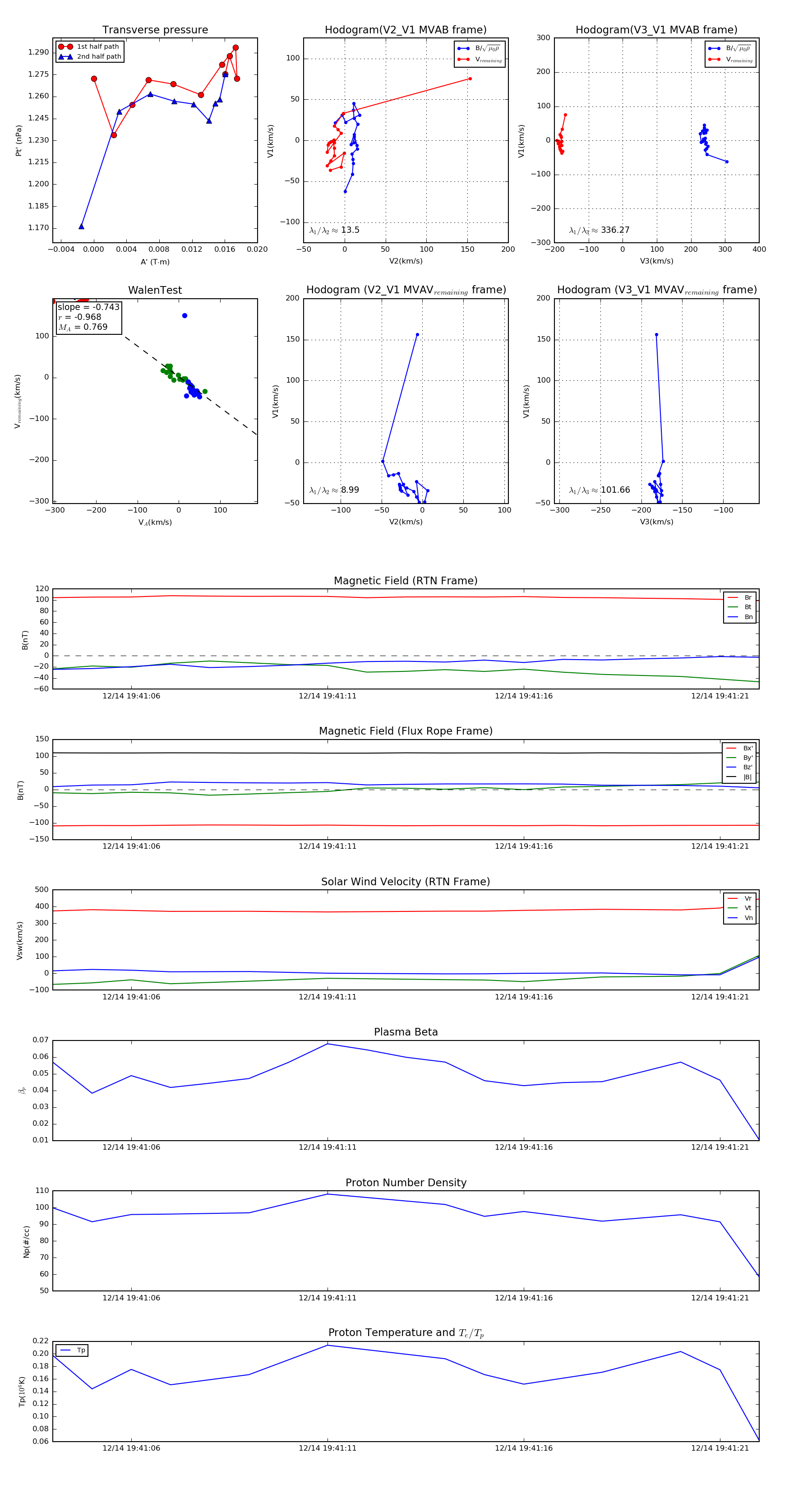
Task: Select the 'Bn' legend entry
Action: [740, 617]
